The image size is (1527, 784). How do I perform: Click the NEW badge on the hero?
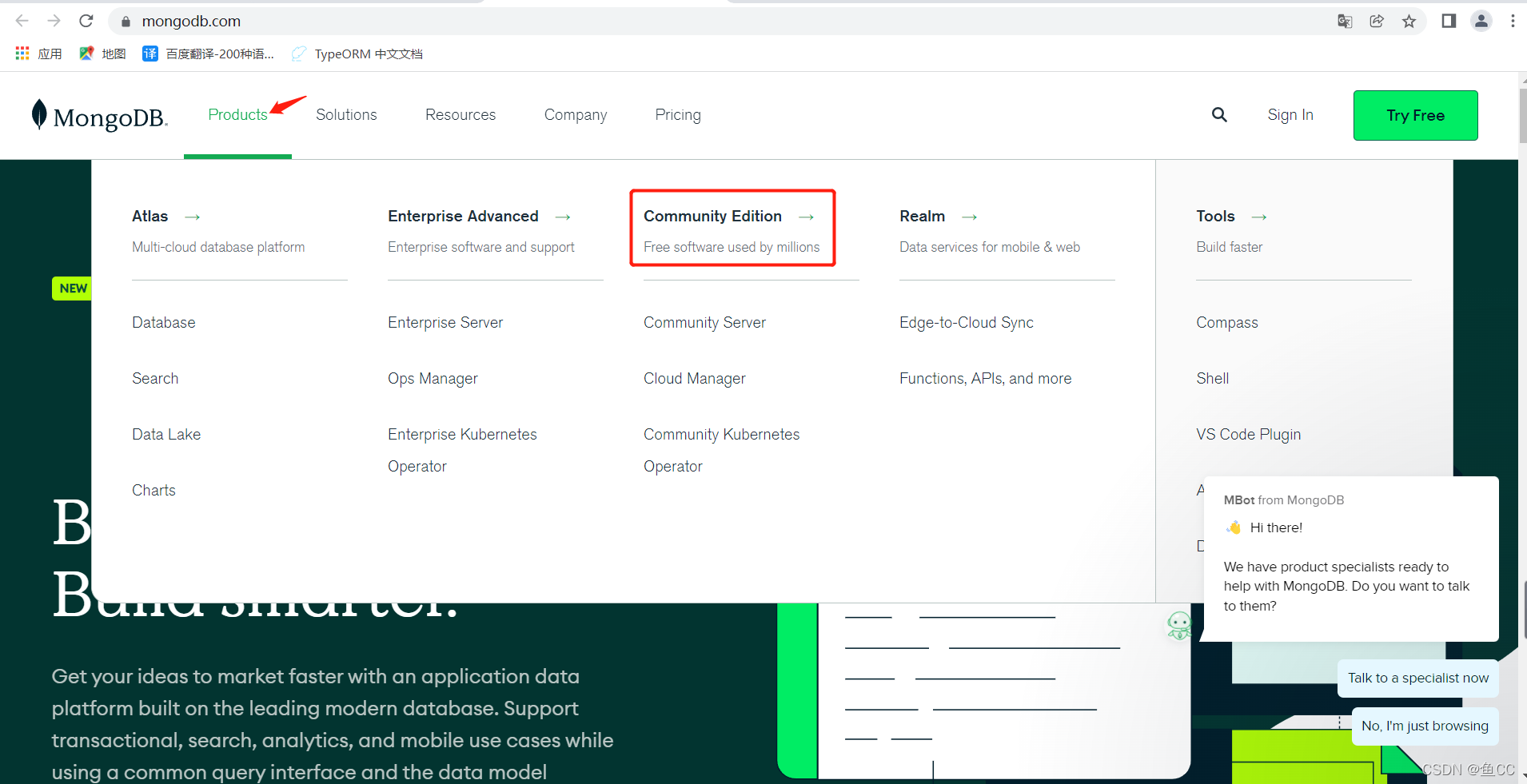tap(73, 289)
